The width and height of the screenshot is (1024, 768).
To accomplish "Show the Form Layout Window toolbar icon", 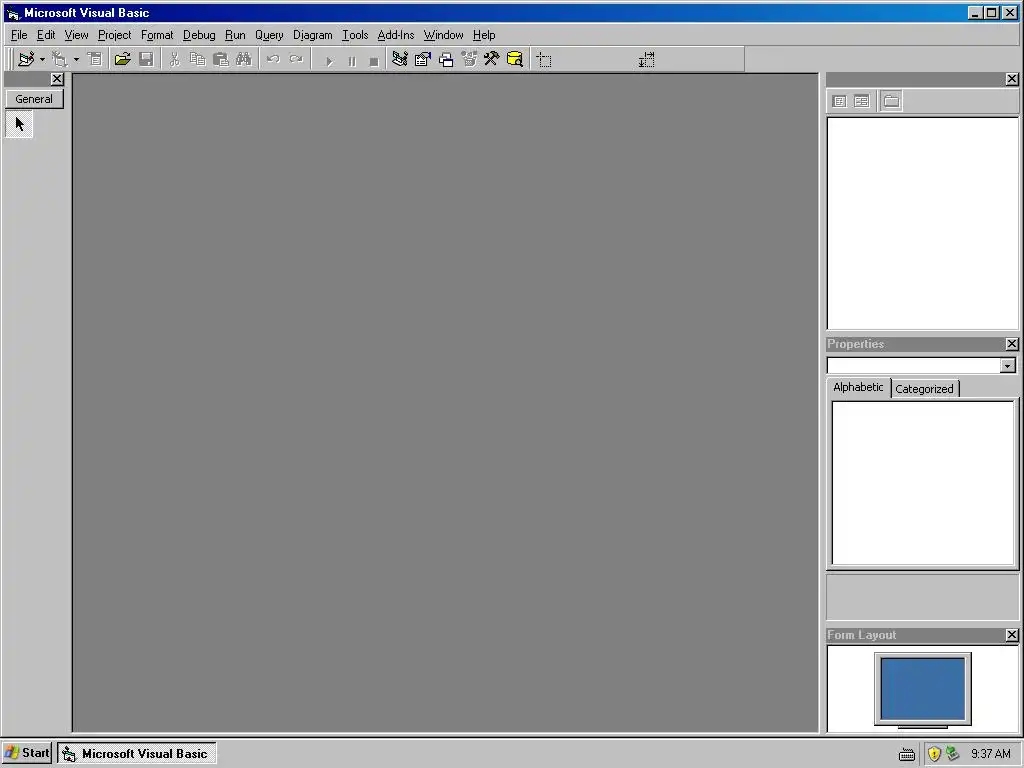I will coord(446,59).
